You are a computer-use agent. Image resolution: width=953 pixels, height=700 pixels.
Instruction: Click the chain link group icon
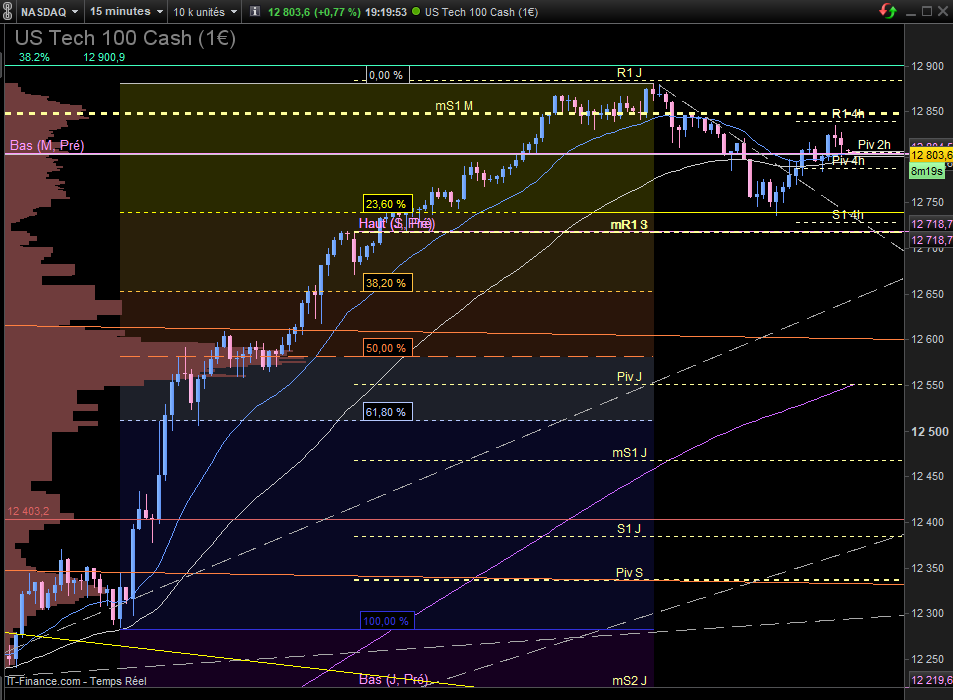click(8, 12)
